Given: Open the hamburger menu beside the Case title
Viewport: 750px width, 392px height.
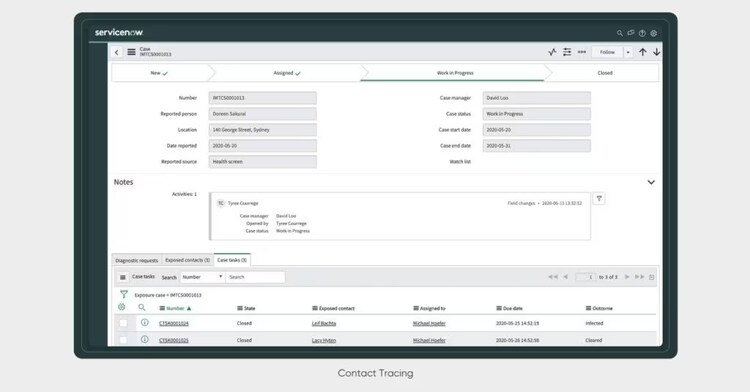Looking at the screenshot, I should pyautogui.click(x=131, y=52).
